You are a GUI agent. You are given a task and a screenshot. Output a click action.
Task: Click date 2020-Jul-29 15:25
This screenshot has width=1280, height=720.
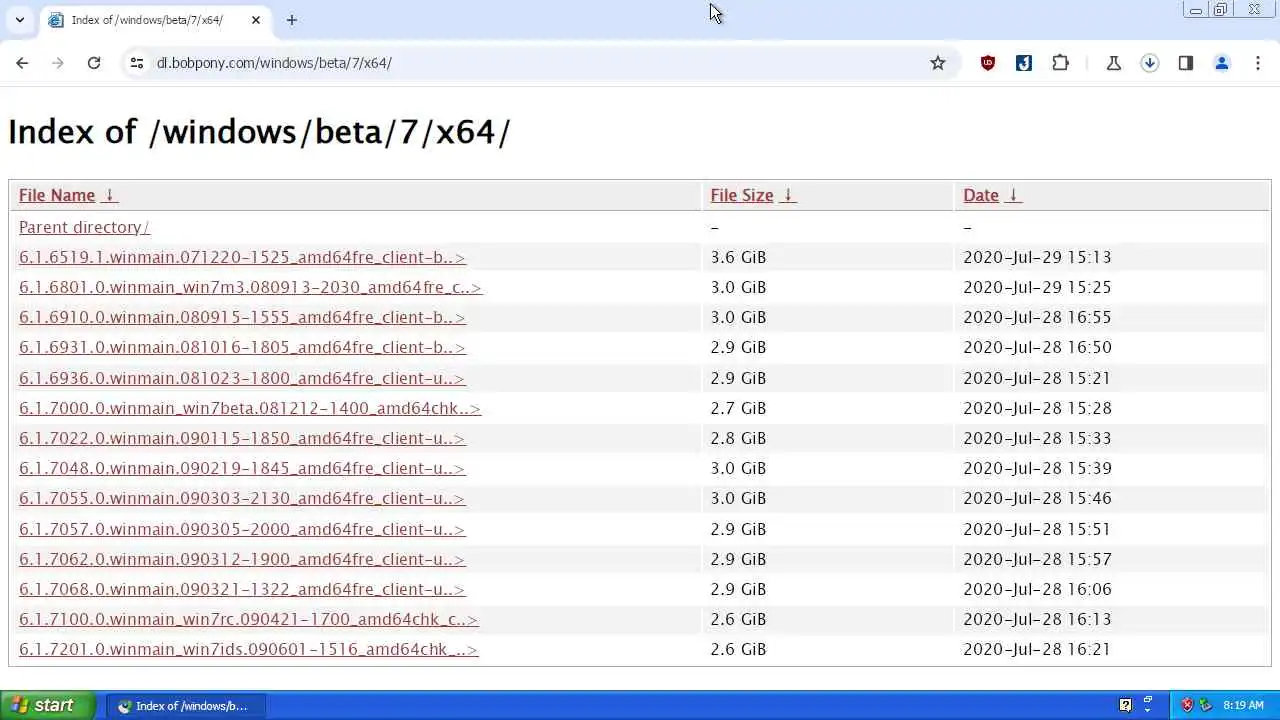pyautogui.click(x=1037, y=287)
